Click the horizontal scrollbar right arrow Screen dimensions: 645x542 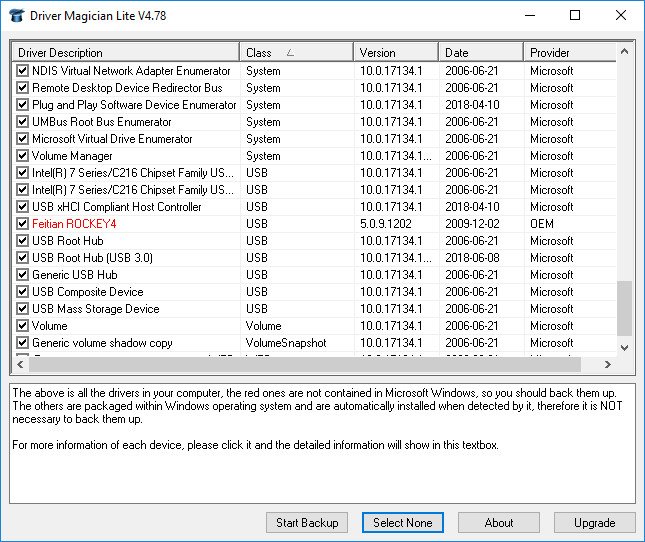607,365
